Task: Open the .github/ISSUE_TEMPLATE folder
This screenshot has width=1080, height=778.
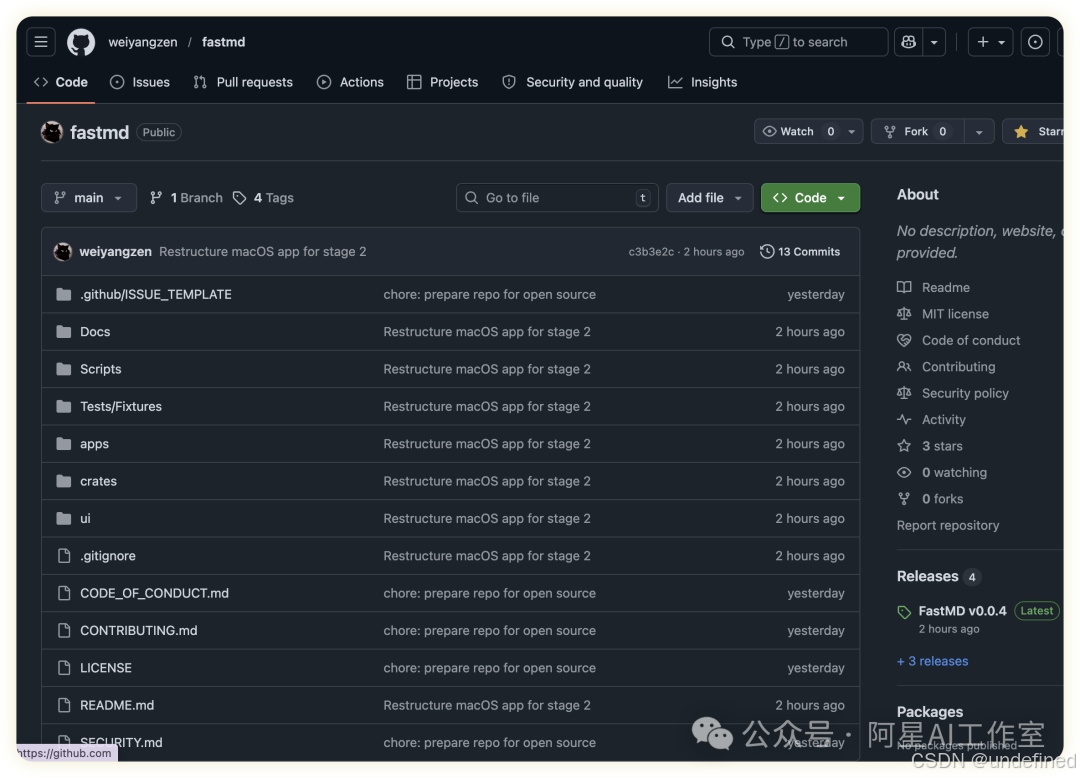Action: (156, 295)
